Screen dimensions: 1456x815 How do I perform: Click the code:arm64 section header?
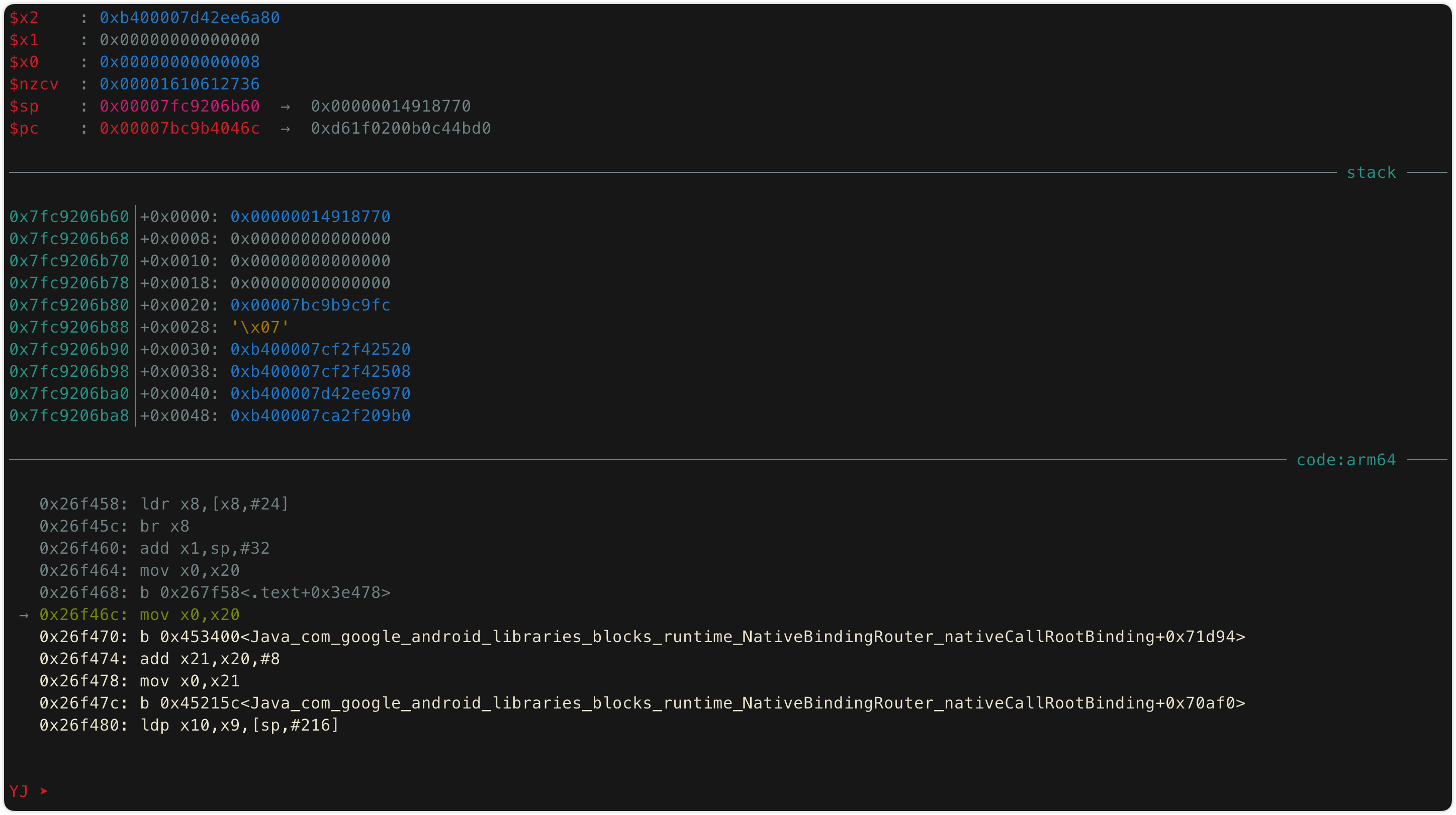pyautogui.click(x=1346, y=460)
